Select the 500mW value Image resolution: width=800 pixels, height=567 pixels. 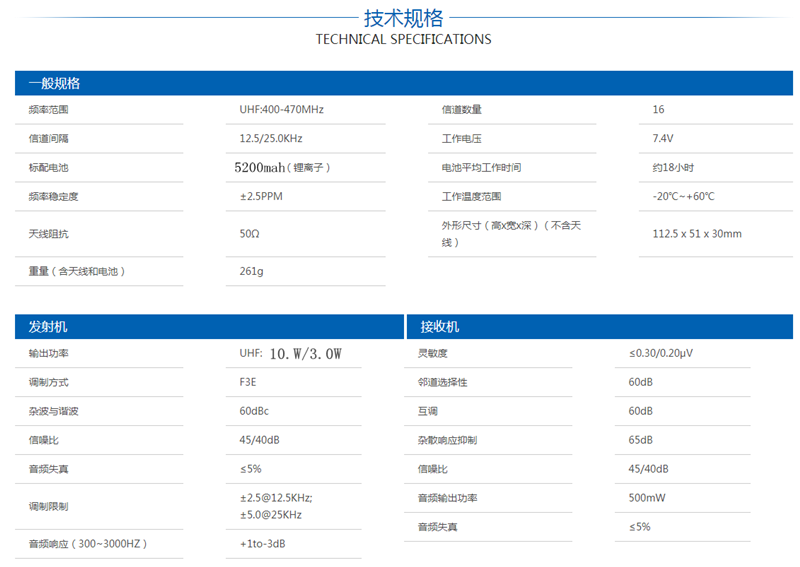point(647,498)
